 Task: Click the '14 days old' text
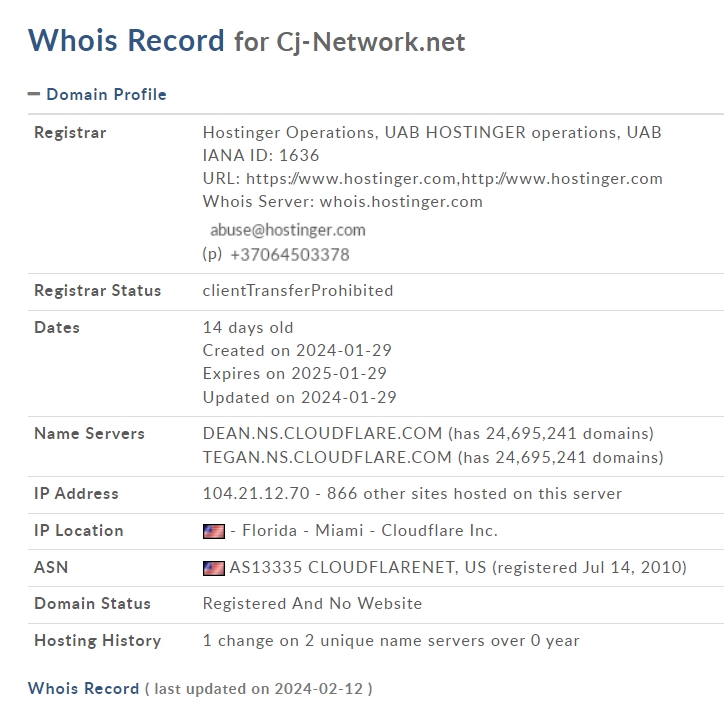(x=248, y=327)
